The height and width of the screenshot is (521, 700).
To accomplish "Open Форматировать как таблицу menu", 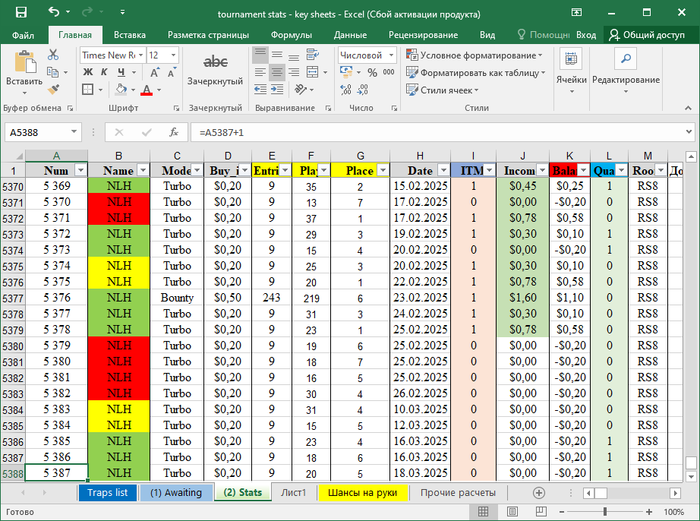I will click(x=475, y=73).
